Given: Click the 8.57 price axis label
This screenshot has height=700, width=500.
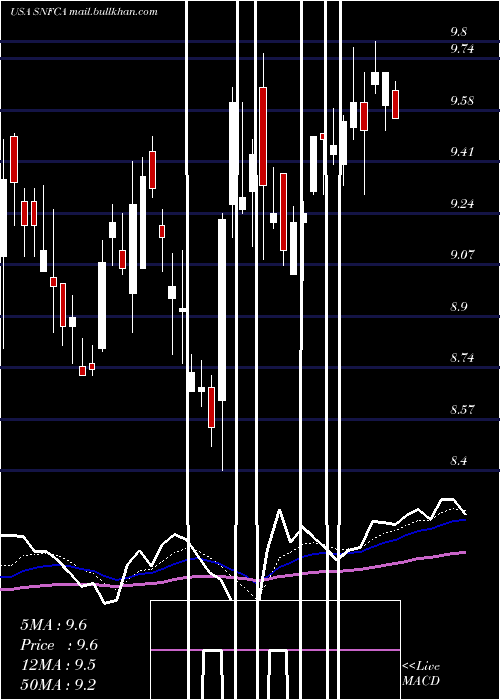Looking at the screenshot, I should point(462,409).
